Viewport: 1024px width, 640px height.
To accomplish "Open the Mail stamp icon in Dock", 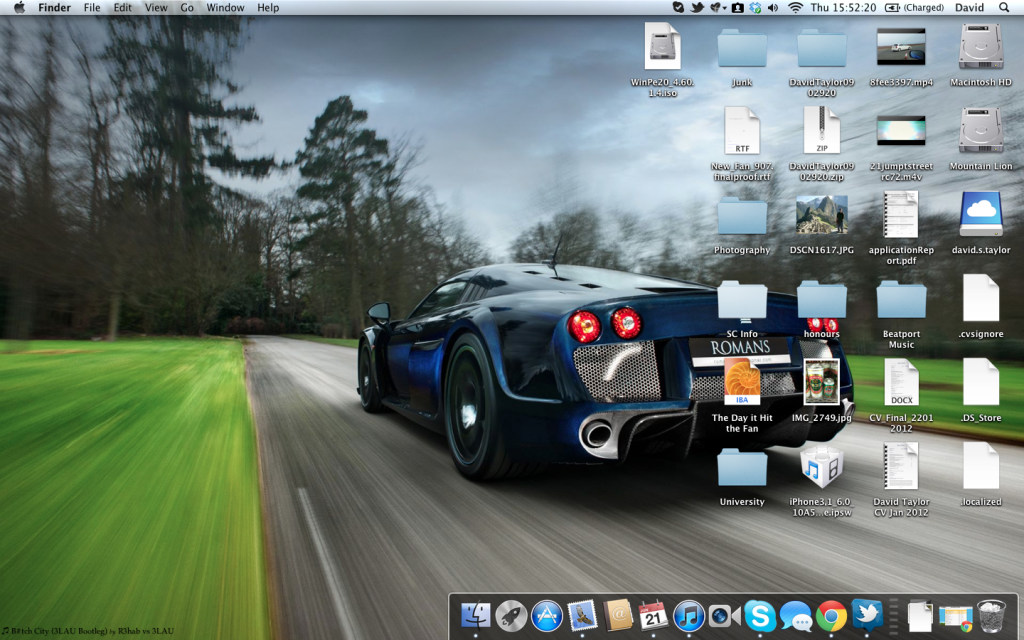I will tap(582, 616).
